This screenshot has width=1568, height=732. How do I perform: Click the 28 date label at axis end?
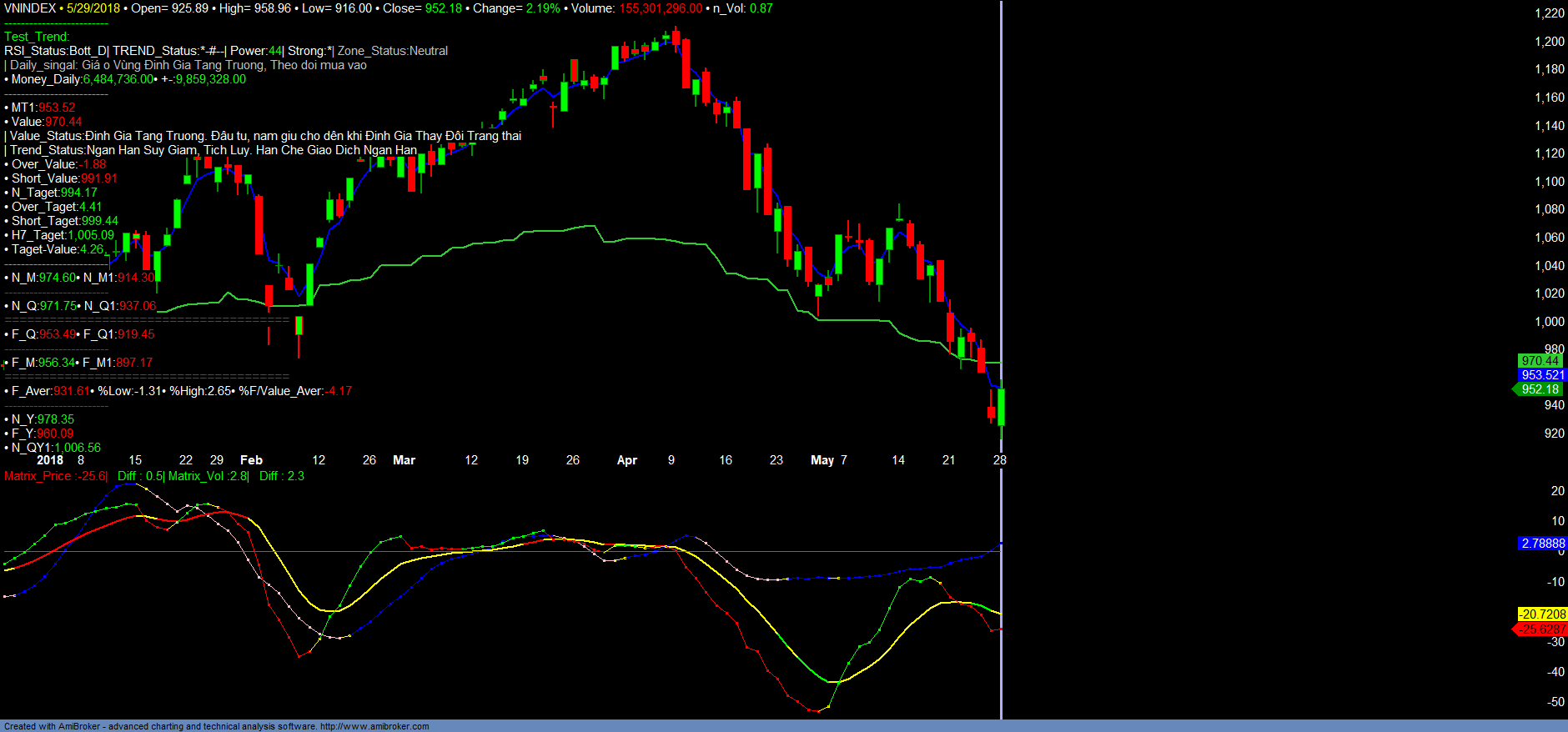(x=999, y=460)
